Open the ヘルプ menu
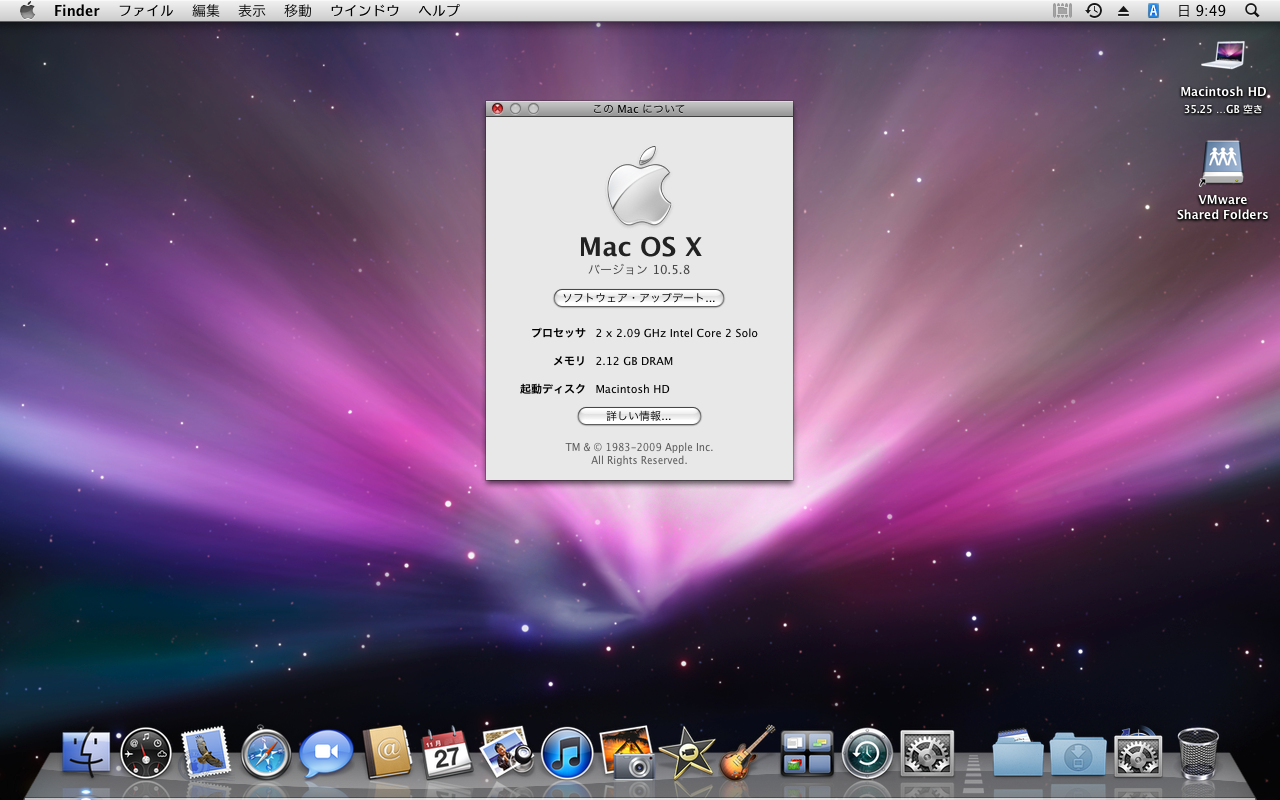The image size is (1280, 800). [439, 10]
